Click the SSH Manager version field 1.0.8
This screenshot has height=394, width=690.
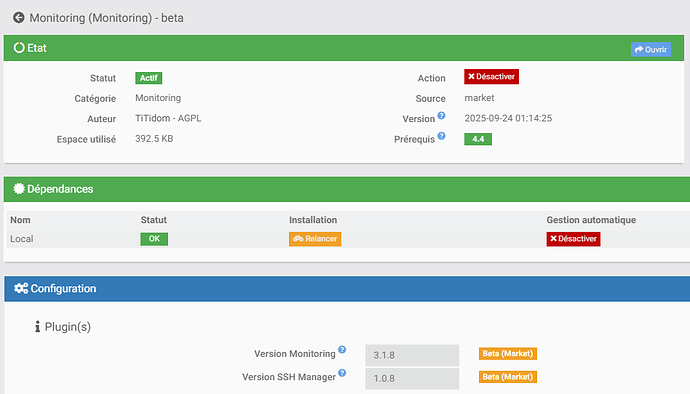pyautogui.click(x=412, y=379)
